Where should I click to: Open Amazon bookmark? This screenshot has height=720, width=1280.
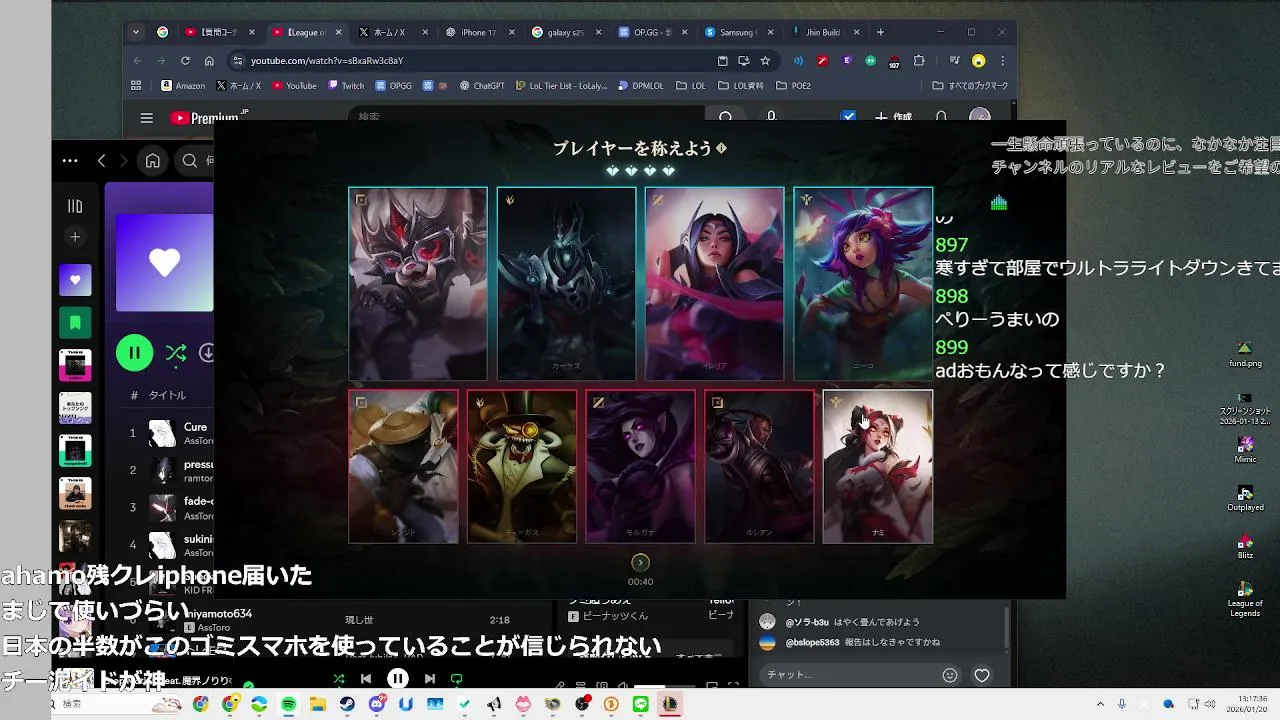click(x=183, y=86)
